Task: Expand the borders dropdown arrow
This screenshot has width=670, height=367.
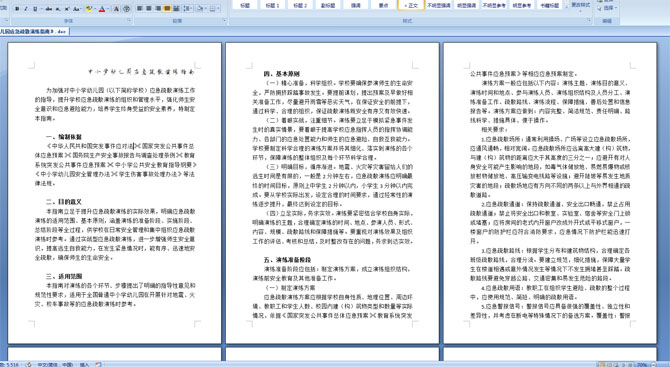Action: (x=219, y=9)
